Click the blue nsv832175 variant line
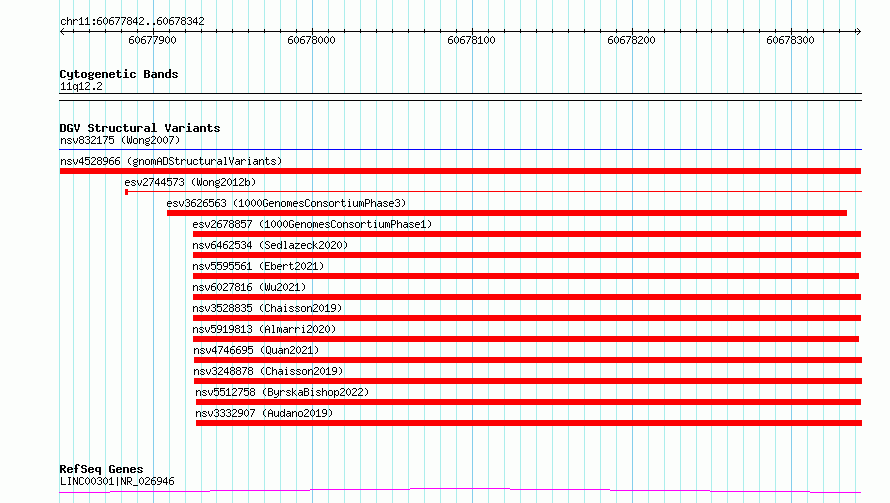Screen dimensions: 890x503 pyautogui.click(x=460, y=150)
